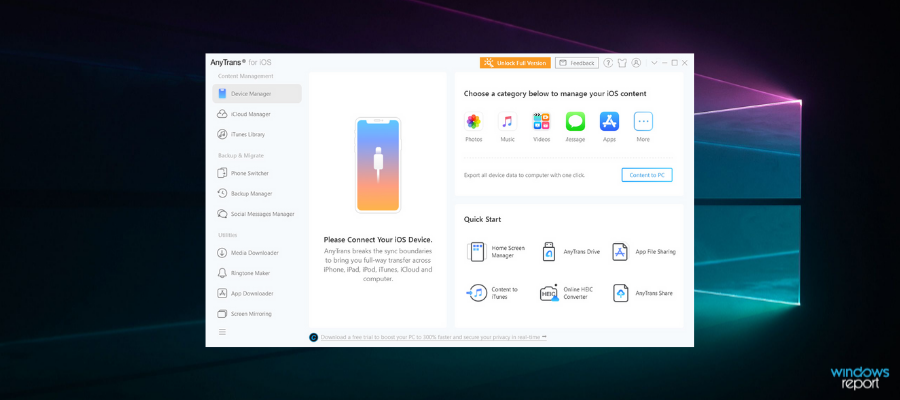Screen dimensions: 900x400
Task: Minimize the AnyTrans window
Action: click(665, 63)
